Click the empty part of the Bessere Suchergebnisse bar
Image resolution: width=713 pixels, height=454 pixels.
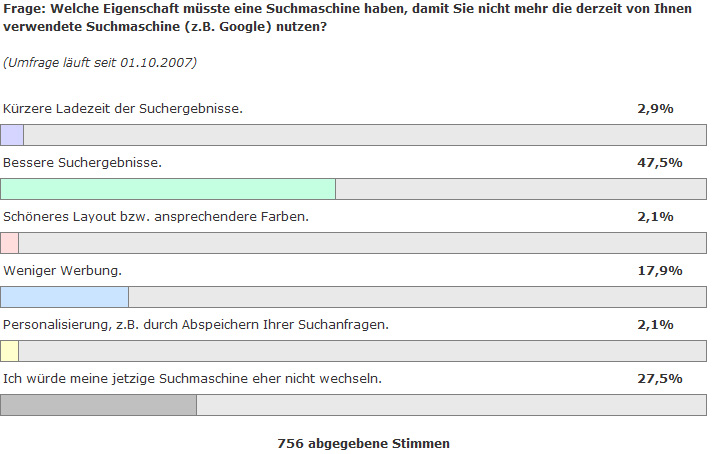pyautogui.click(x=520, y=189)
